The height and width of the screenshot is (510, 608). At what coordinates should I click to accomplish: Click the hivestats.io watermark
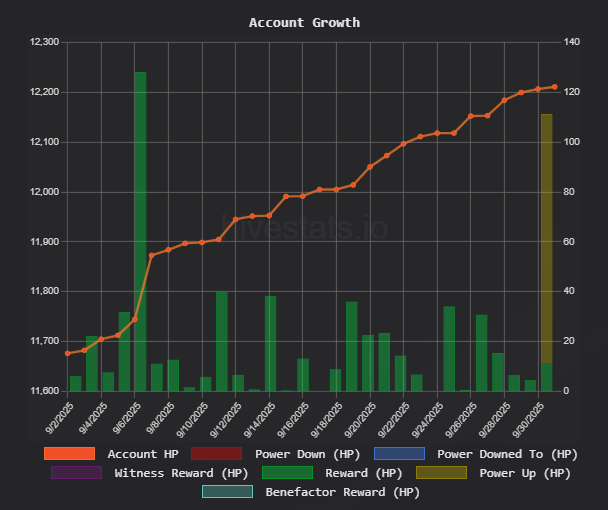304,225
